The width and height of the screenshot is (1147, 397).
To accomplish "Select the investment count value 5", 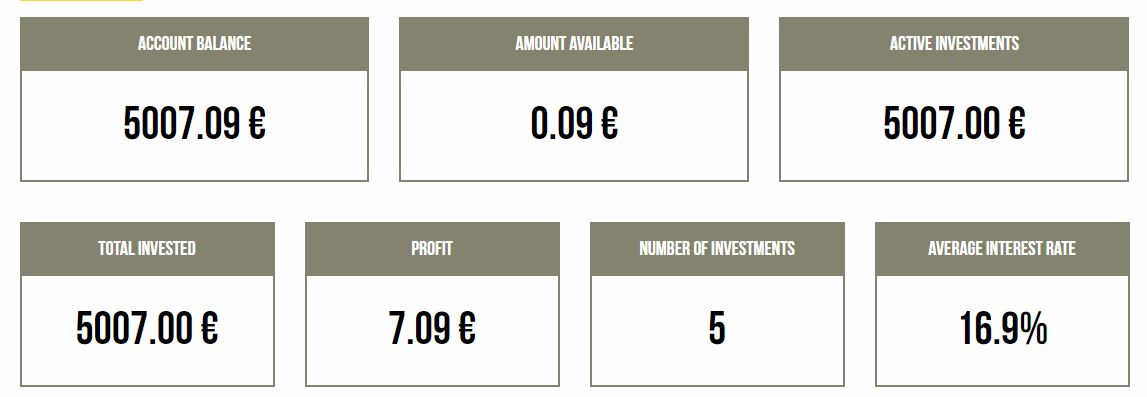I will [717, 328].
